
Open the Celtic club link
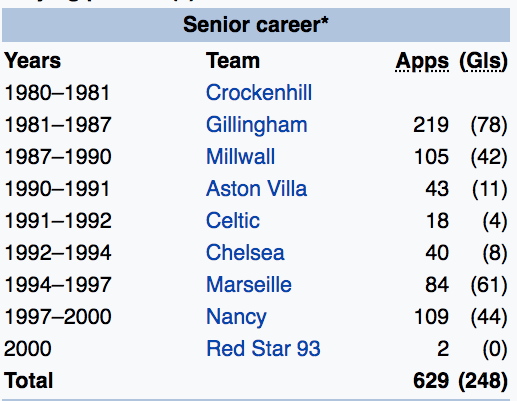[x=233, y=220]
